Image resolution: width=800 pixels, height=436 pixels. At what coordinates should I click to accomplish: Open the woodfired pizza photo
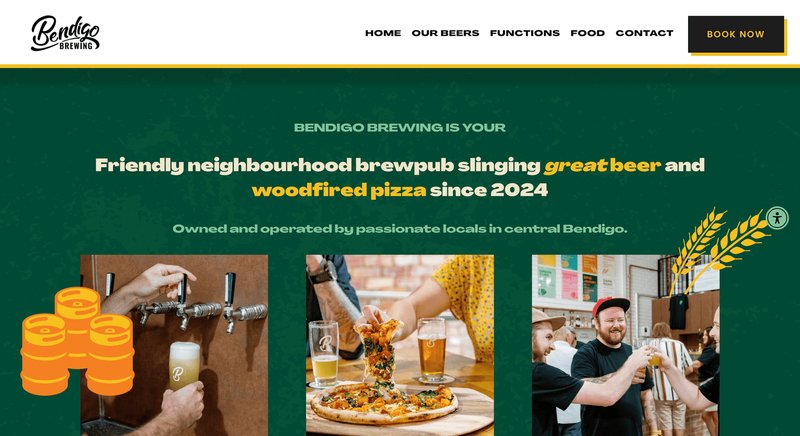pyautogui.click(x=399, y=345)
